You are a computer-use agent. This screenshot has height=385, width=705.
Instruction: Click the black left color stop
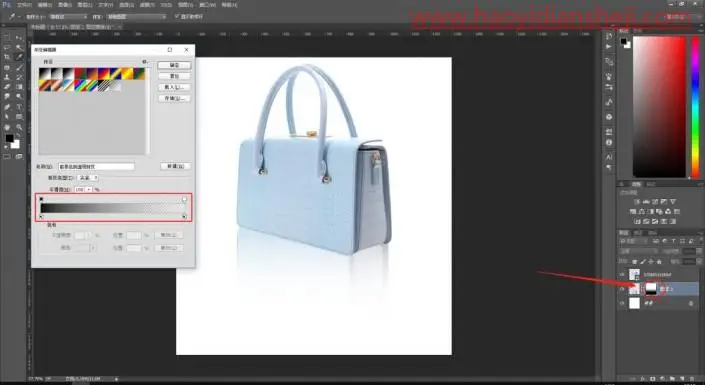tap(41, 217)
